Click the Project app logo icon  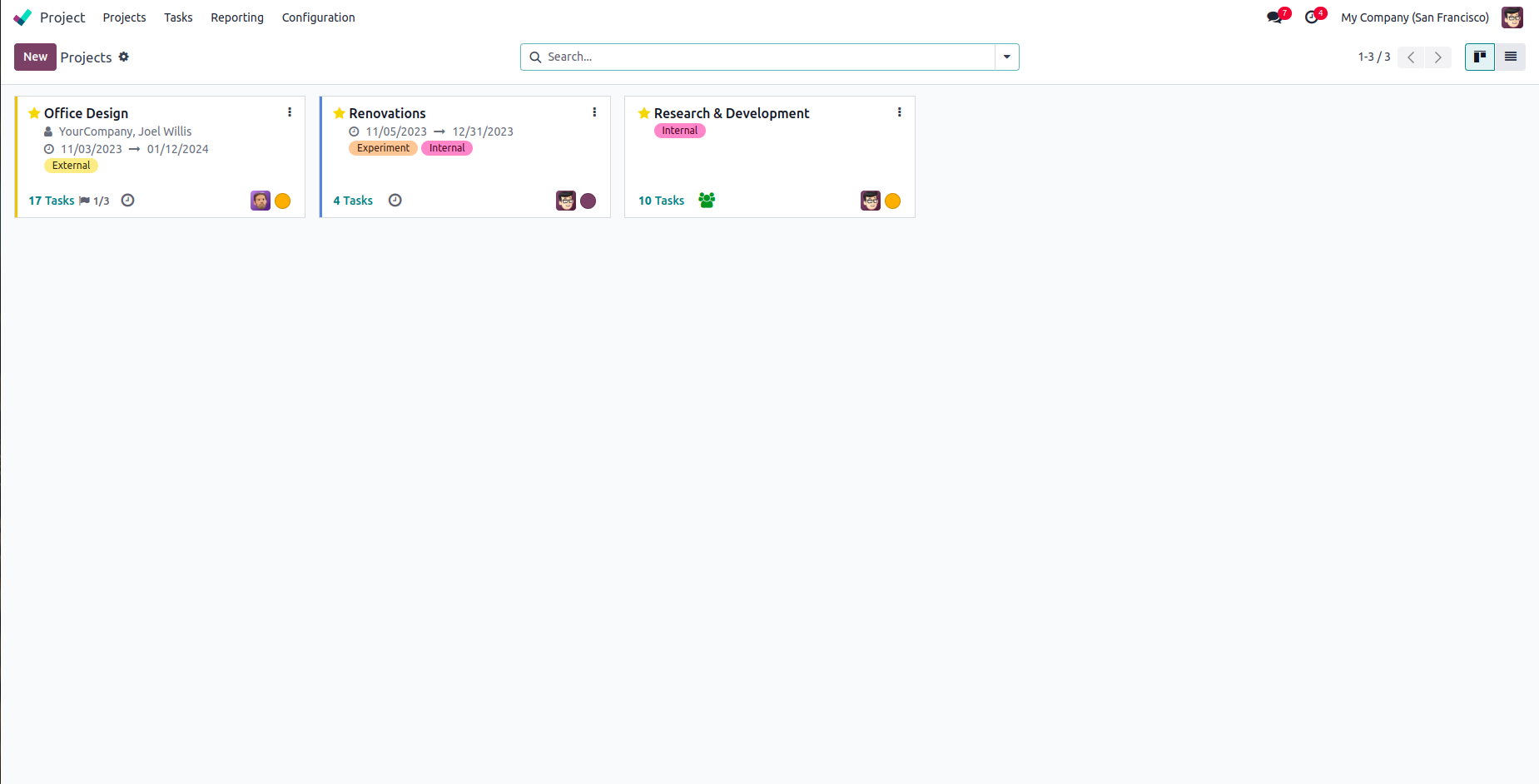[x=22, y=17]
